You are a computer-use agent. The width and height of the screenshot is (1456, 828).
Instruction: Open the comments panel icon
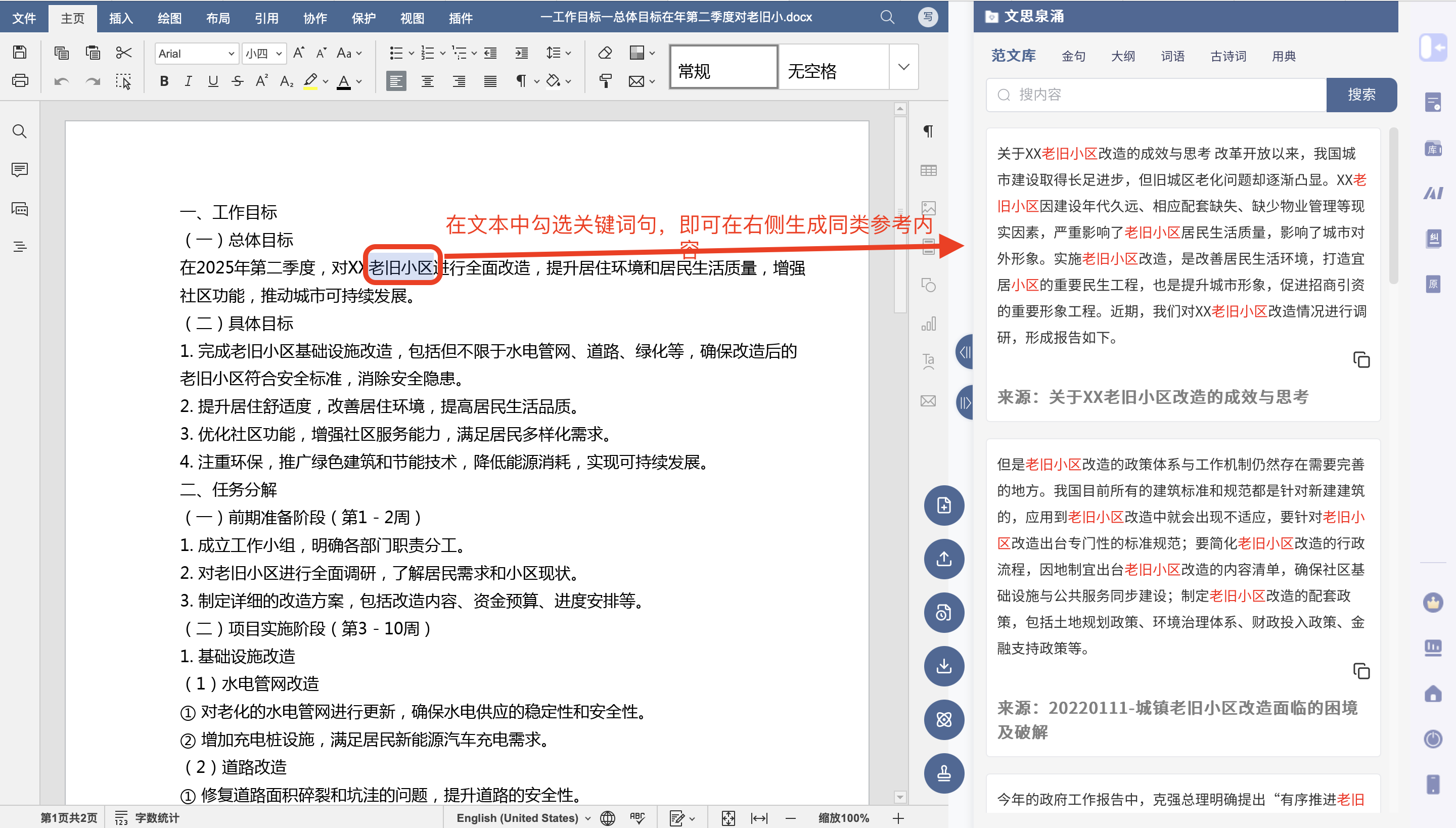click(x=19, y=169)
